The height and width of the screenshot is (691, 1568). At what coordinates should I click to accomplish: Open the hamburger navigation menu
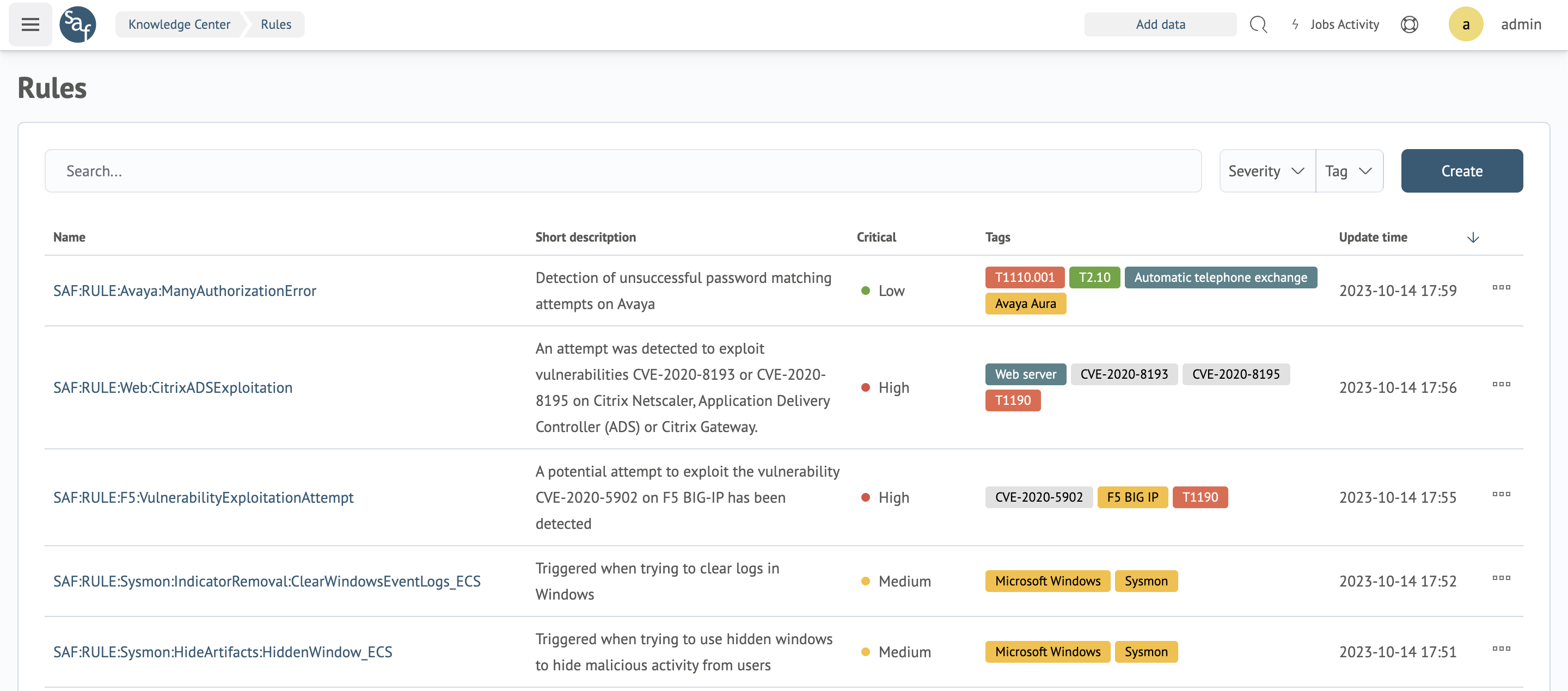point(30,24)
